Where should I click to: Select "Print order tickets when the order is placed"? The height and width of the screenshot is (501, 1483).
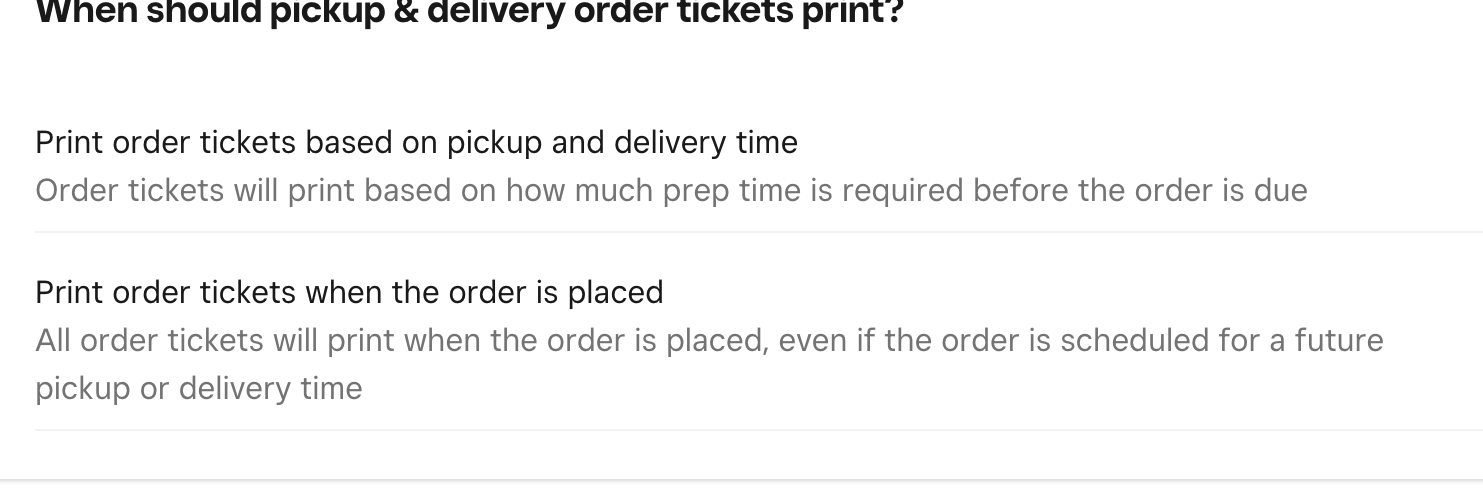tap(349, 292)
